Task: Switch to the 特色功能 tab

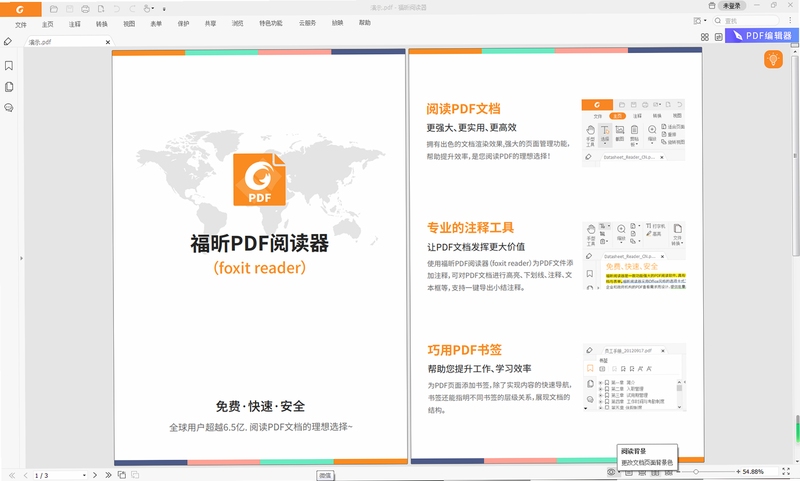Action: point(270,23)
